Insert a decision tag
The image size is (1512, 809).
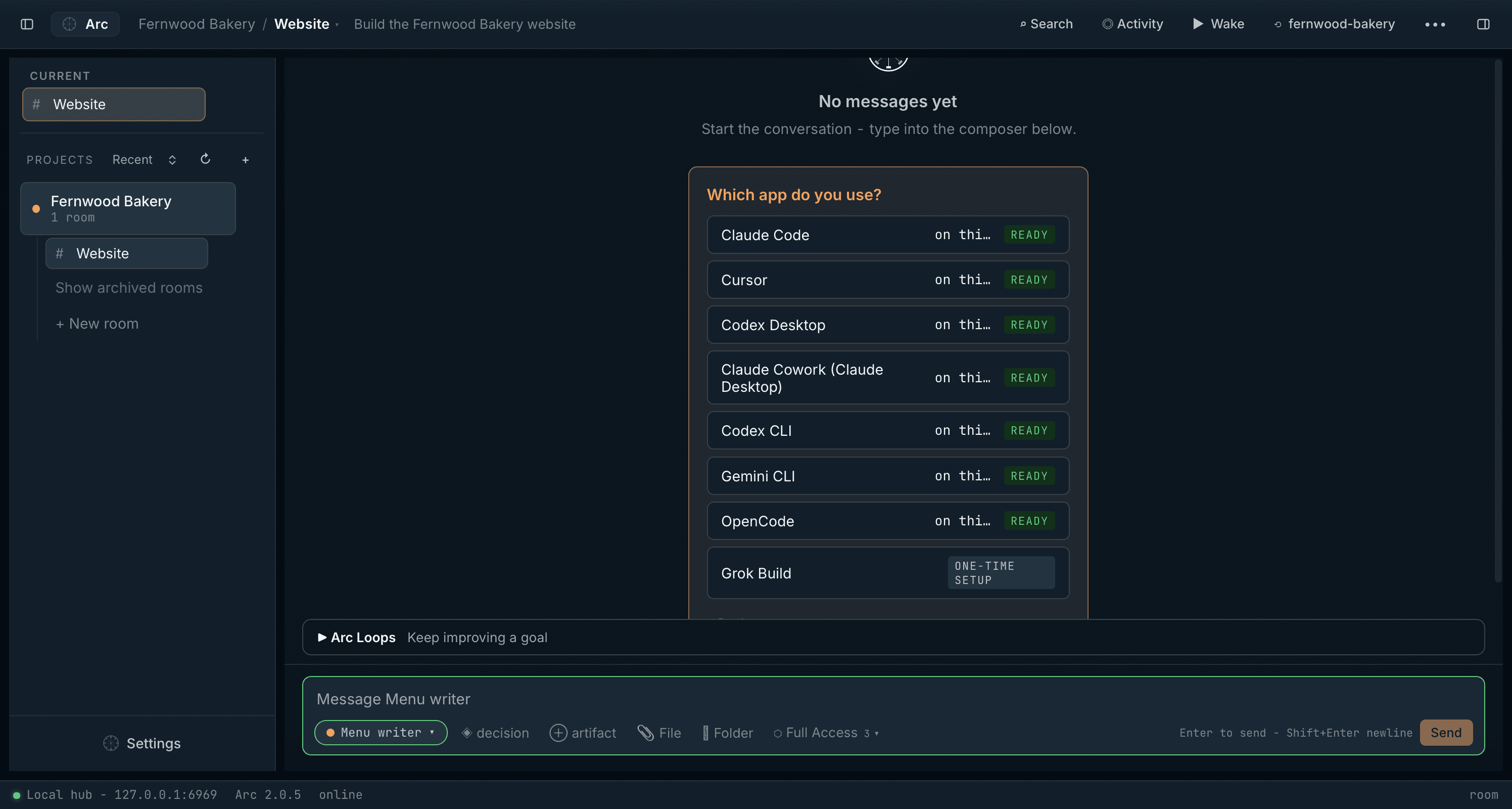[495, 733]
